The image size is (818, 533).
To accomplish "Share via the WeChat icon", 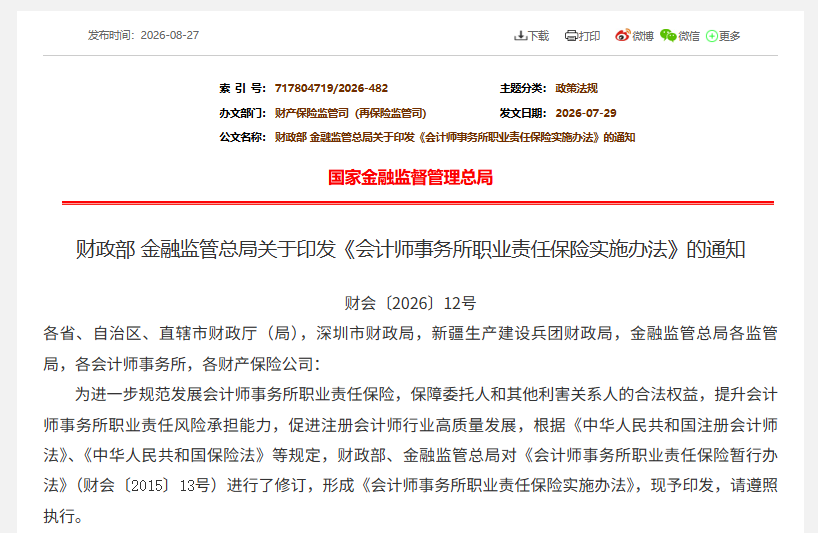I will (x=668, y=35).
